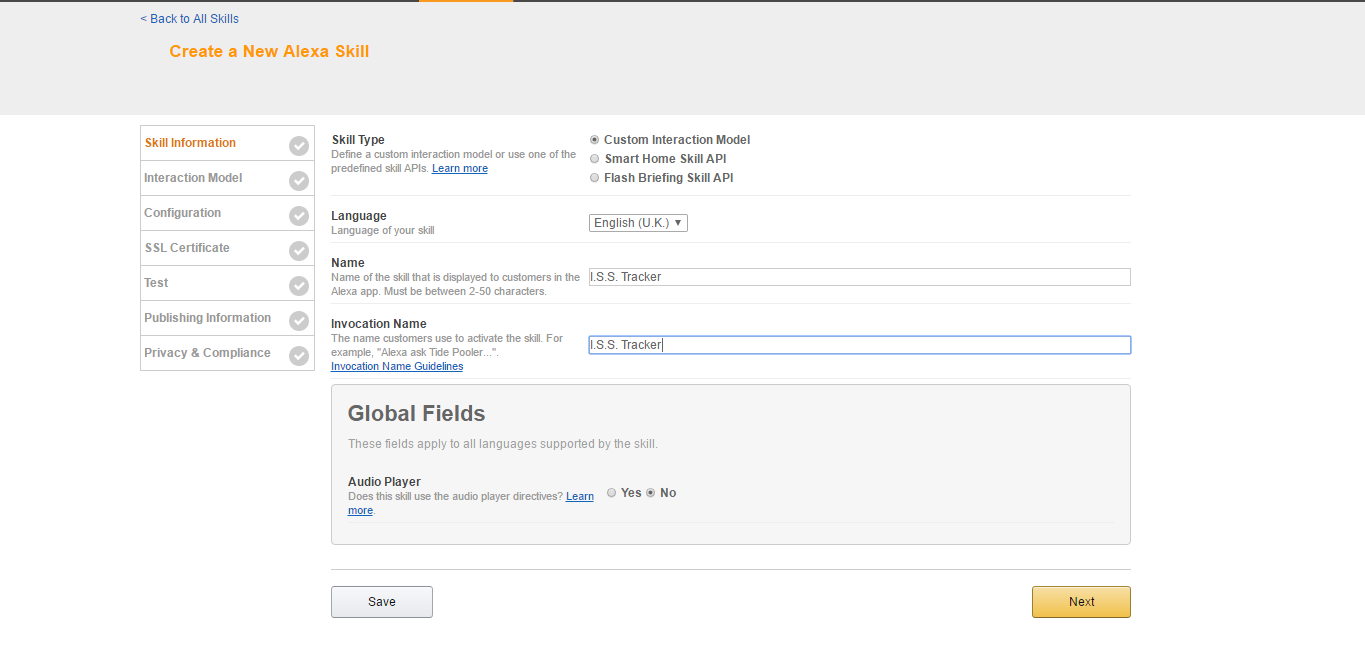
Task: Click the checkmark icon beside Test
Action: click(x=299, y=286)
